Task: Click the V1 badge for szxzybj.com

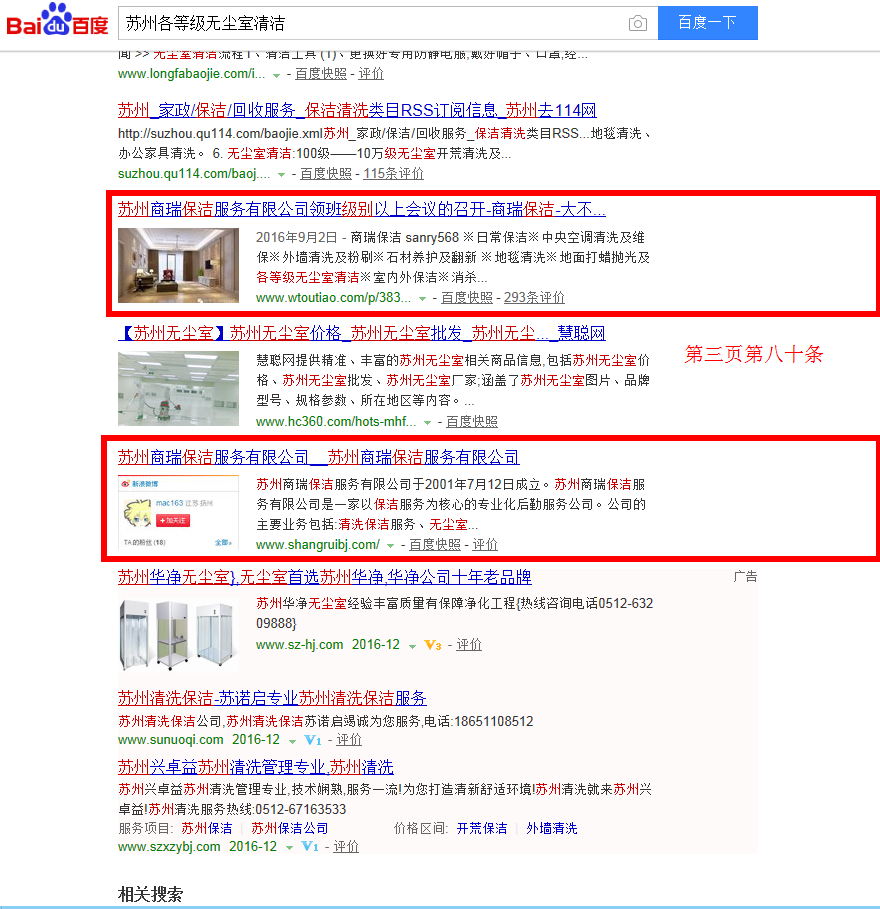Action: pyautogui.click(x=310, y=847)
